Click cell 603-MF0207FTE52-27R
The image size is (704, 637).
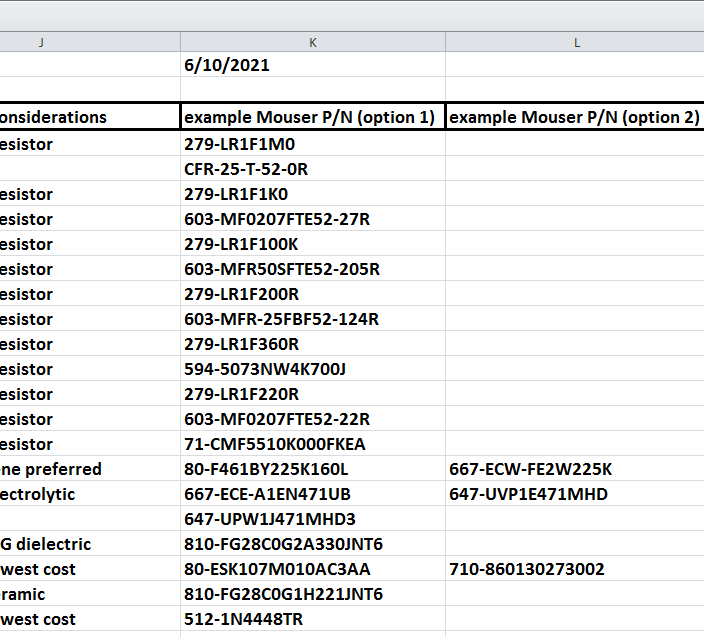coord(313,219)
